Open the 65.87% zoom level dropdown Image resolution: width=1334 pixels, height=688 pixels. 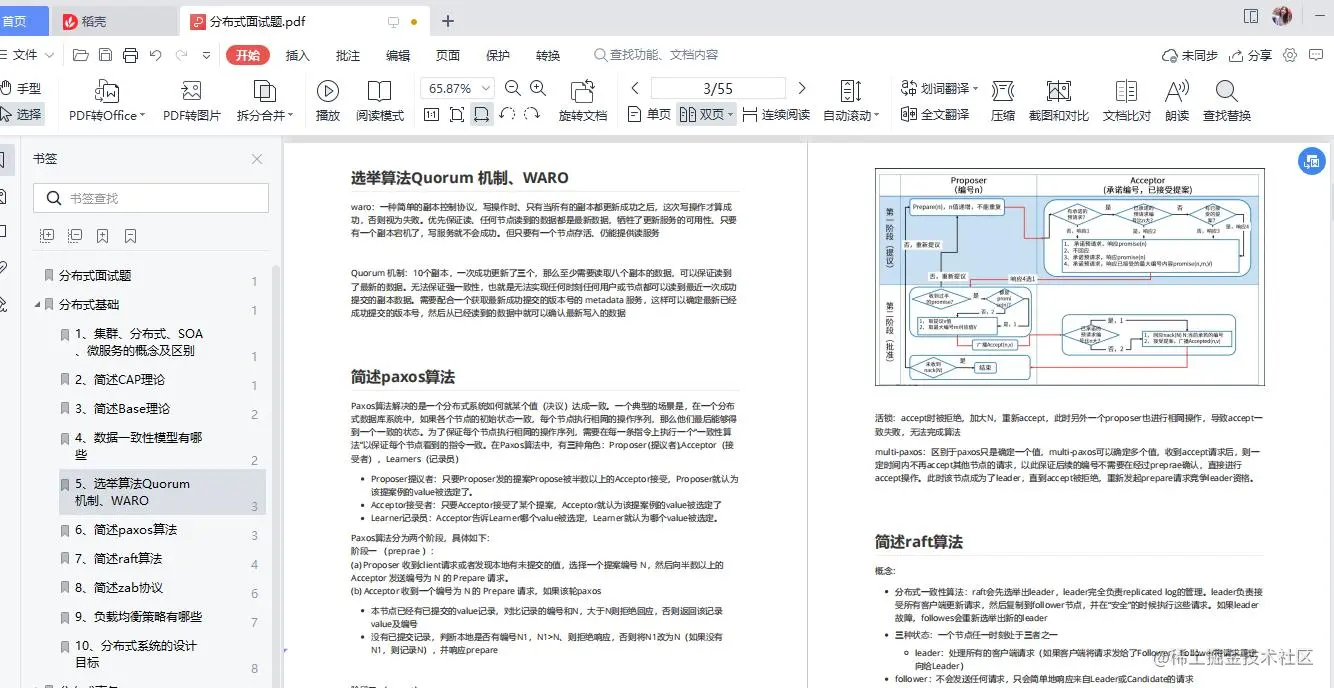[457, 88]
